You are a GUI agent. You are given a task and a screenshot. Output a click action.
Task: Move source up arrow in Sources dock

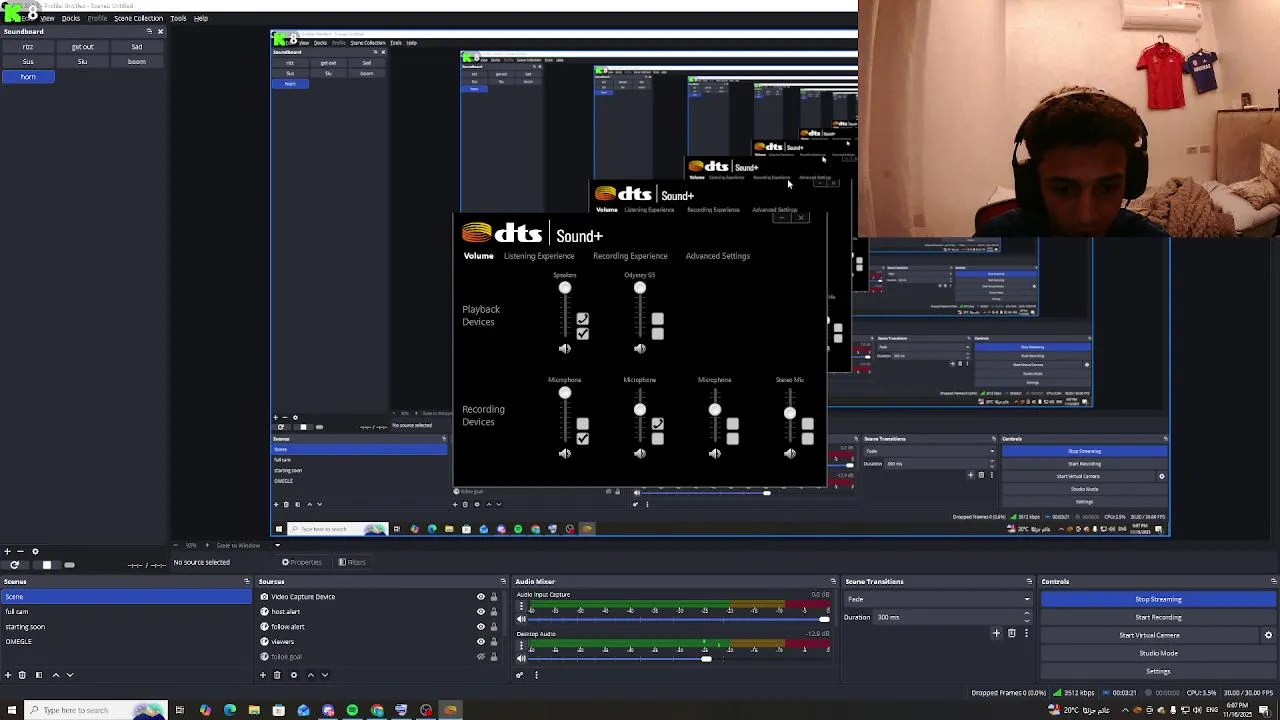tap(310, 675)
